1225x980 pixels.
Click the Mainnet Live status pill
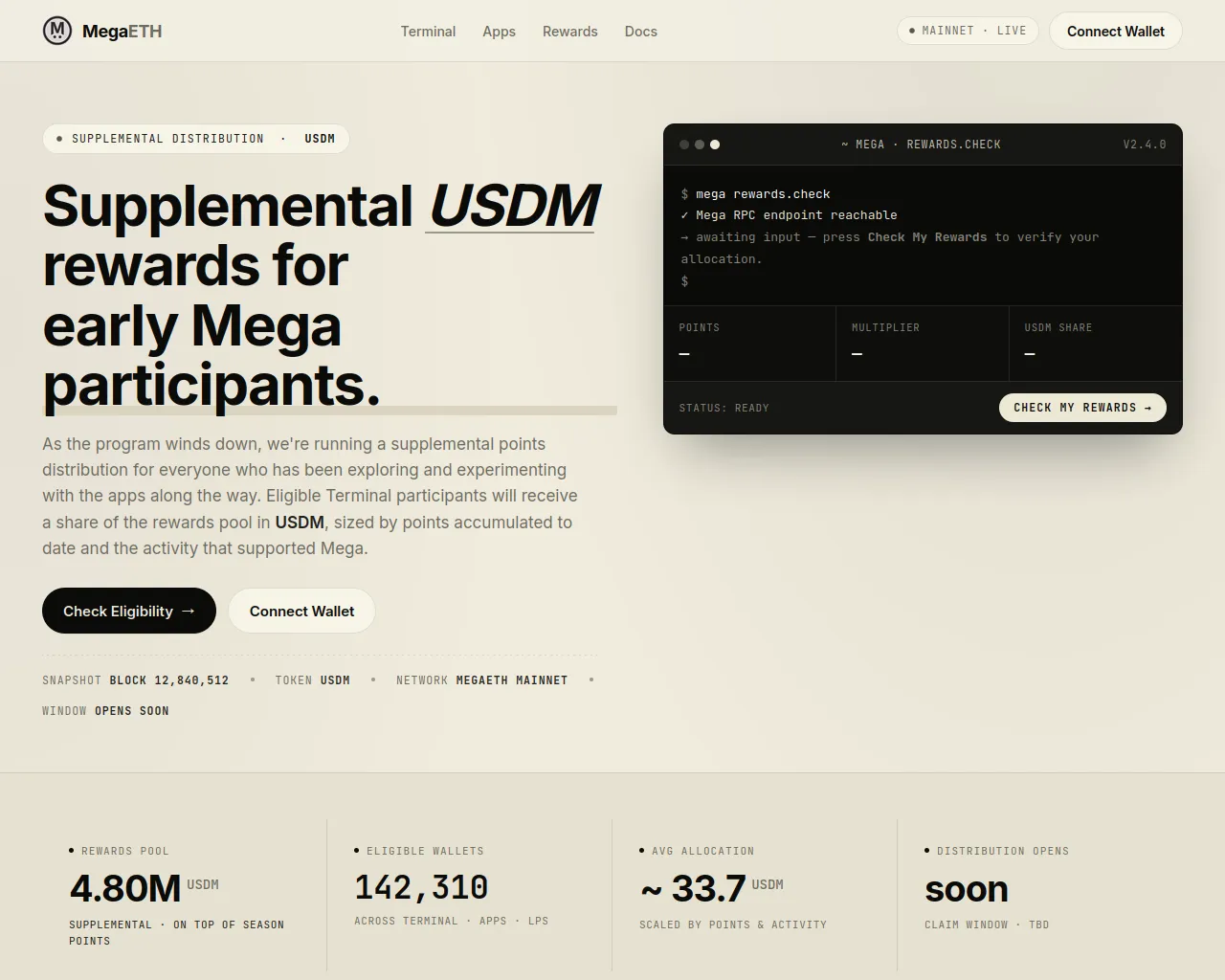click(968, 31)
